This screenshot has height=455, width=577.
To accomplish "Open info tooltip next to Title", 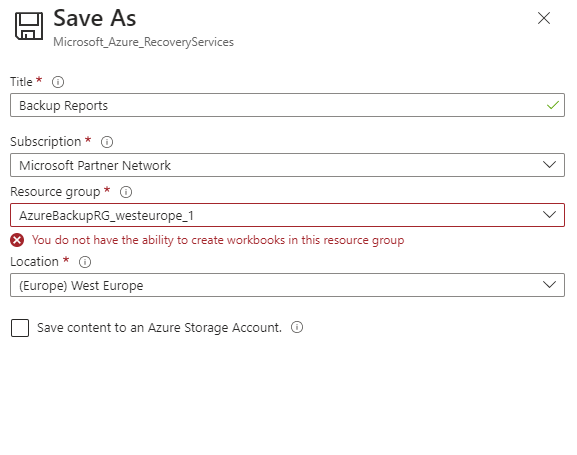I will pos(58,82).
